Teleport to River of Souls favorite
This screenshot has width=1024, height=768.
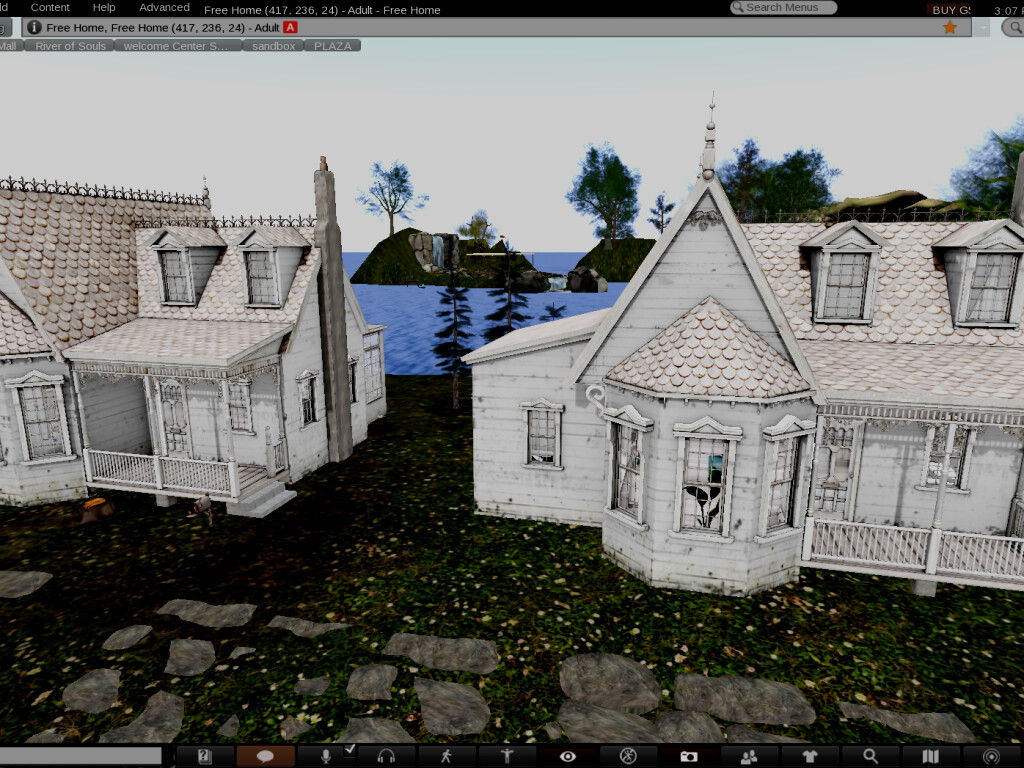[x=70, y=46]
